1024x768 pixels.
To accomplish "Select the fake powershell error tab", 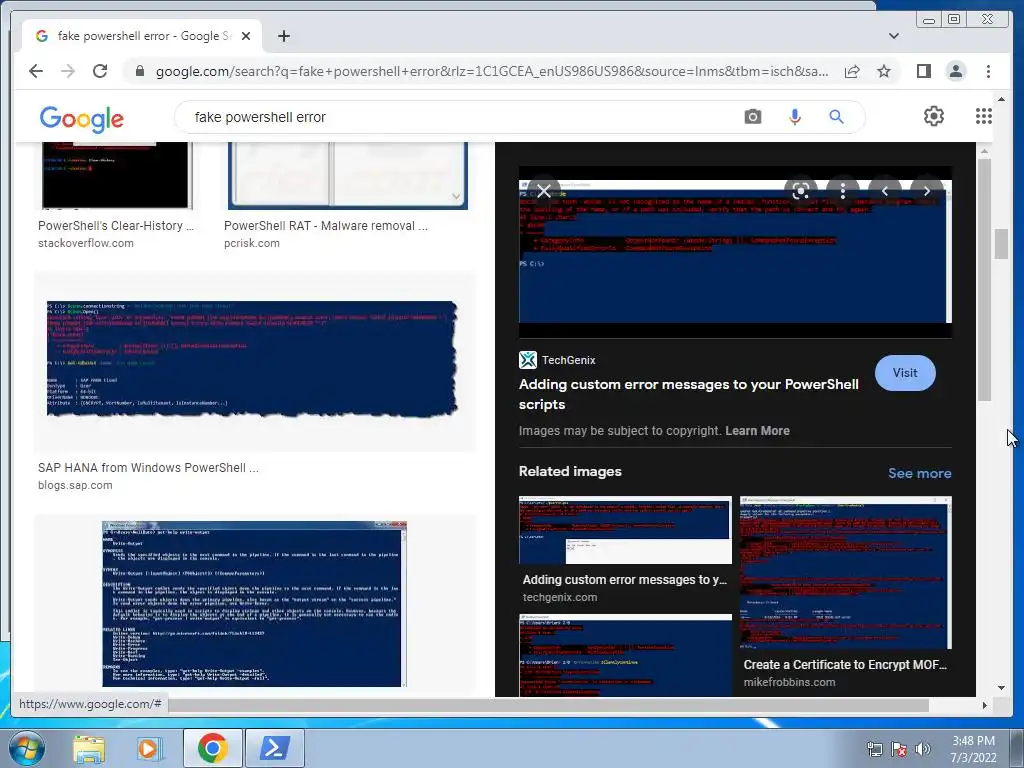I will click(142, 36).
